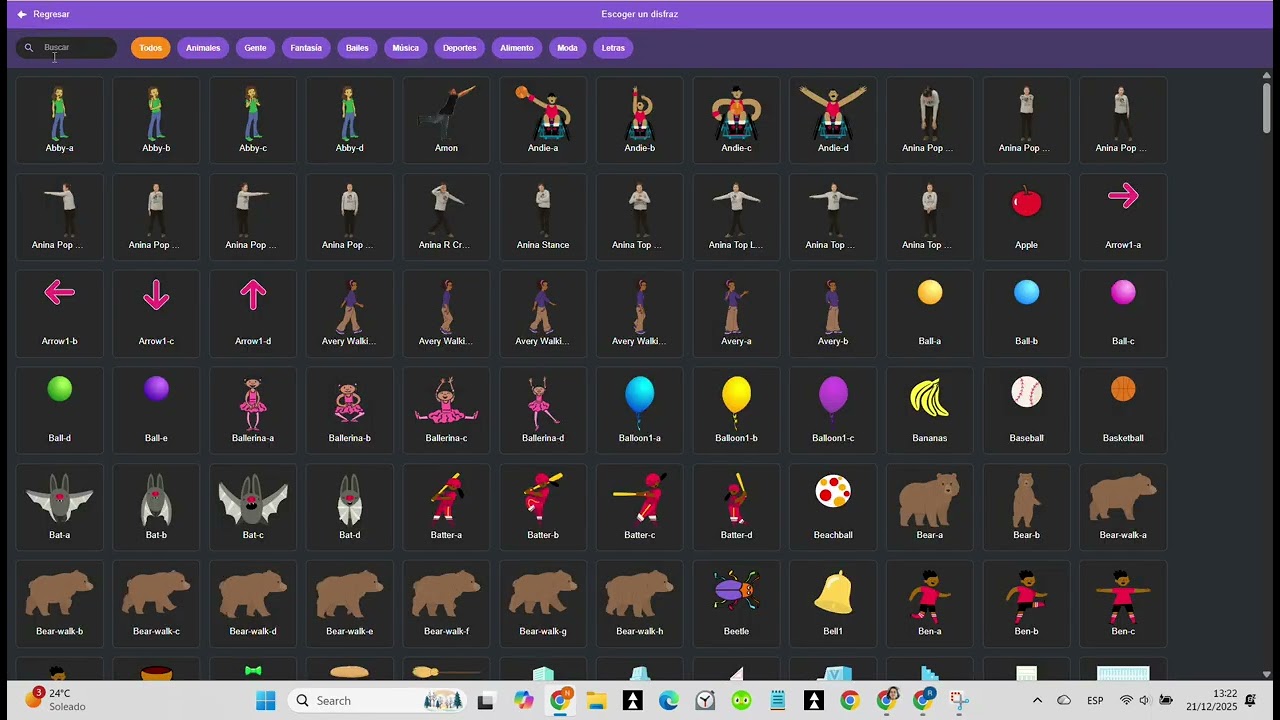The image size is (1280, 720).
Task: Click the taskbar Search box
Action: [379, 700]
